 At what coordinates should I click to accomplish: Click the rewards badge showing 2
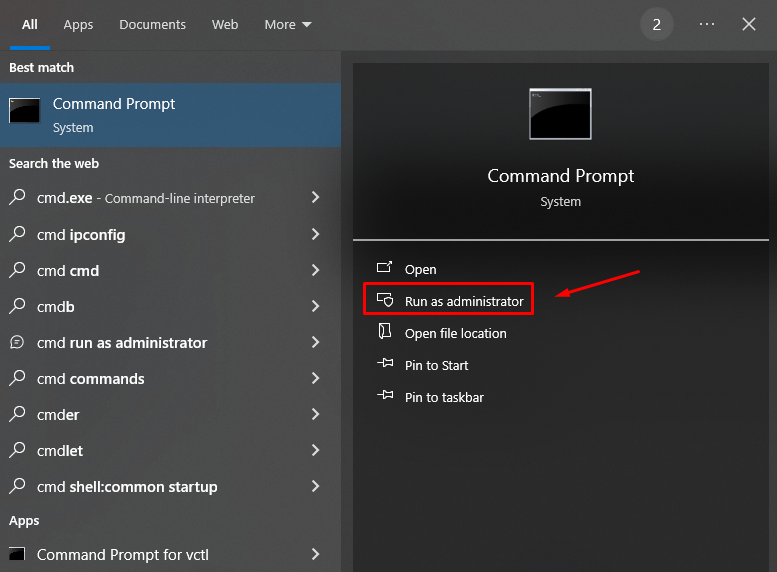tap(656, 24)
